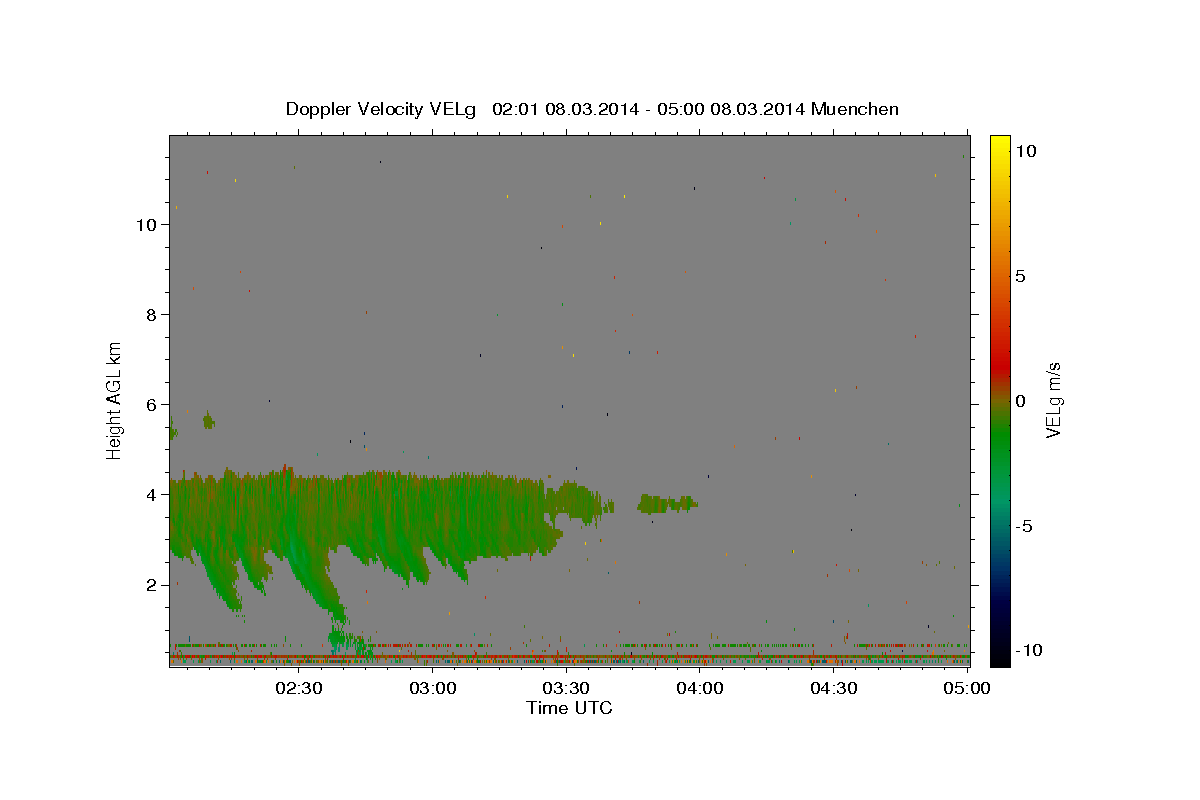
Task: Click the colorbar value 5 label
Action: coord(1020,276)
